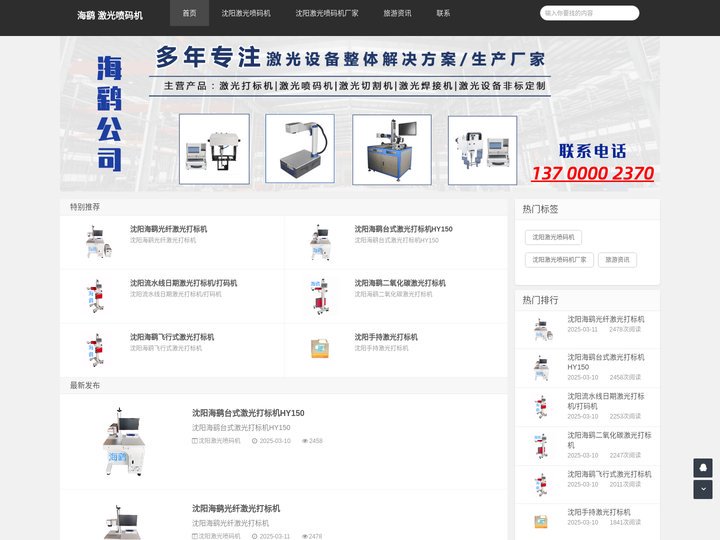Open 沈阳海鸥飞行式激光打标机 in 热门排行
Viewport: 720px width, 540px height.
tap(609, 474)
